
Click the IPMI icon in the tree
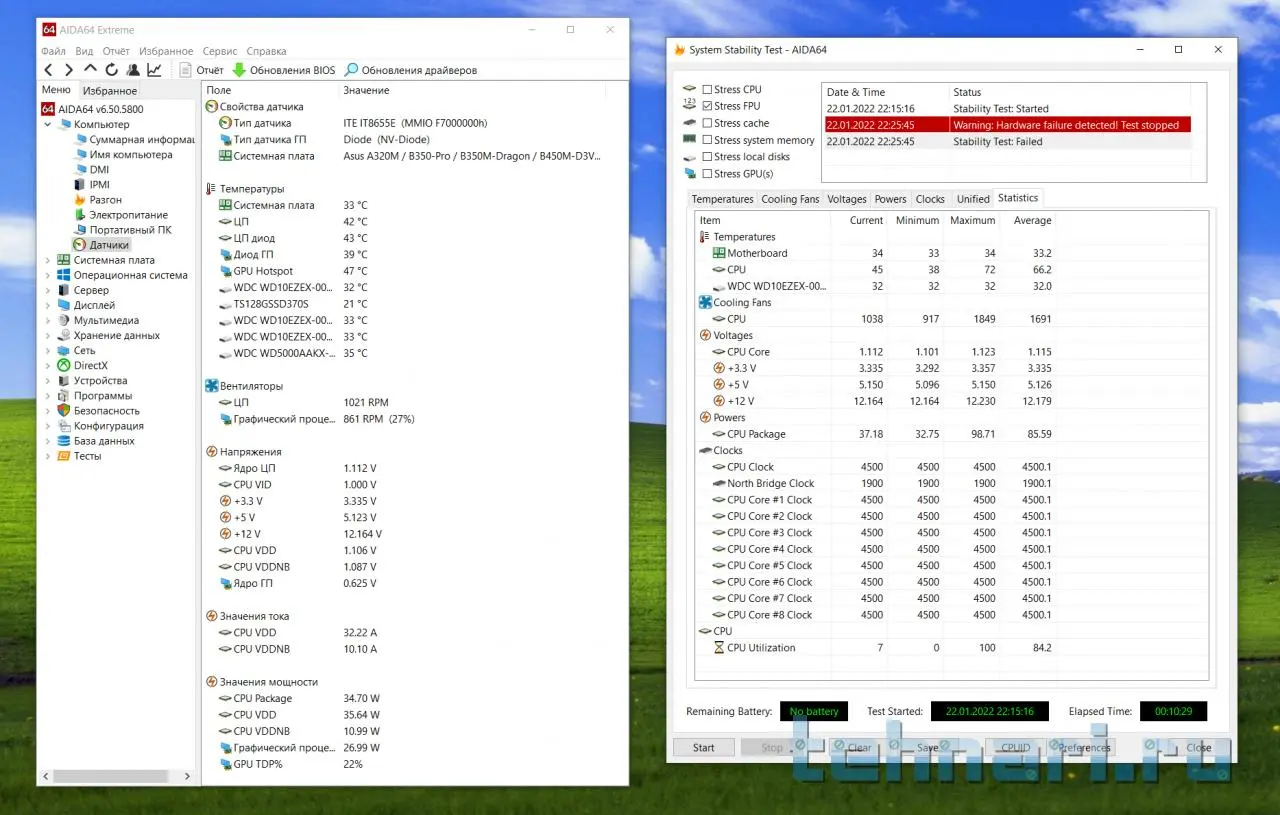[x=80, y=185]
